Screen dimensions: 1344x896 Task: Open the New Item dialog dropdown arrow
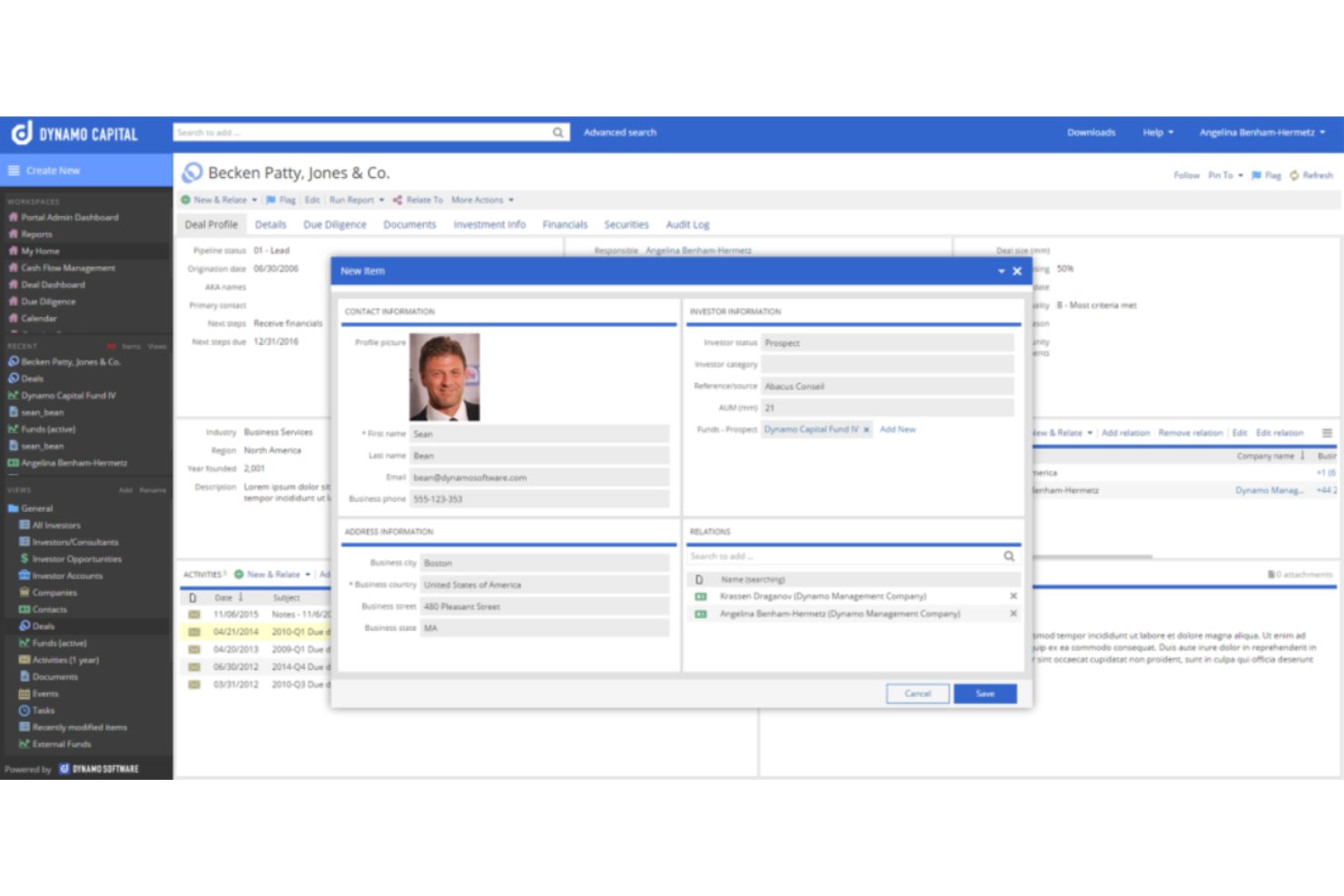(x=1002, y=271)
